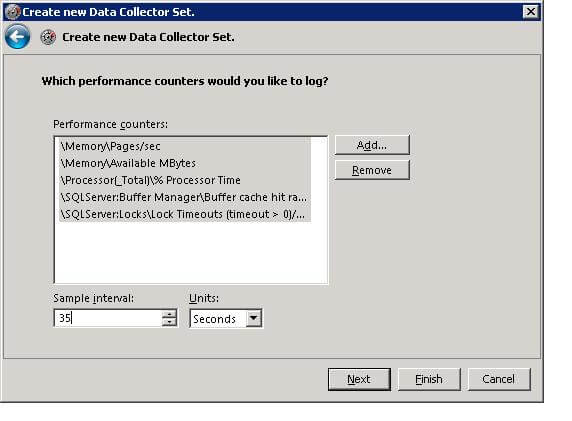Select SQLServer:Buffer Manager cache hit ratio counter
Viewport: 572px width, 421px height.
point(185,197)
